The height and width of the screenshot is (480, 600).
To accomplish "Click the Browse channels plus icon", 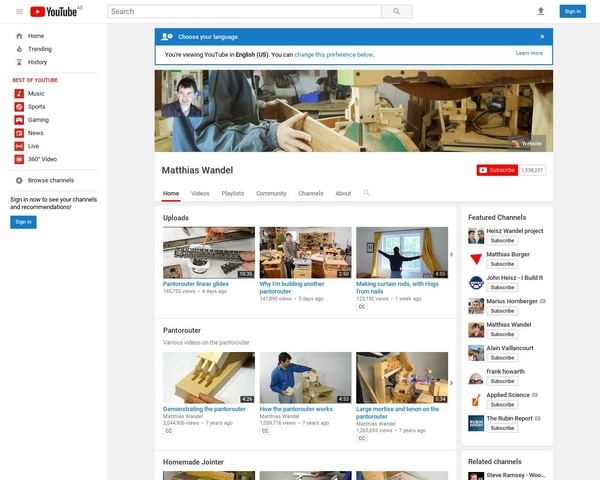I will (x=19, y=180).
